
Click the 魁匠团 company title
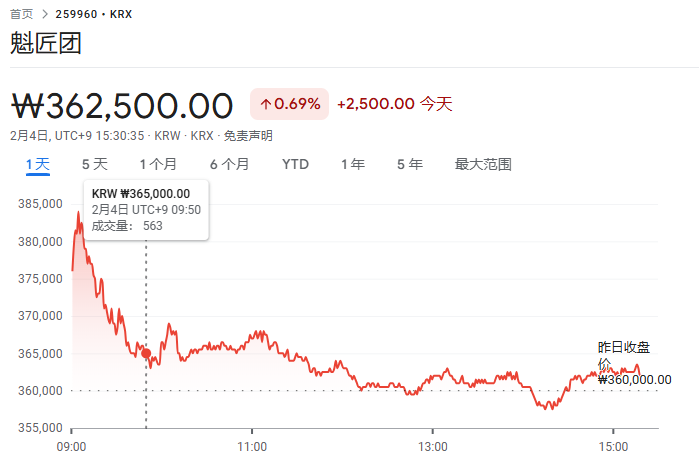[45, 43]
